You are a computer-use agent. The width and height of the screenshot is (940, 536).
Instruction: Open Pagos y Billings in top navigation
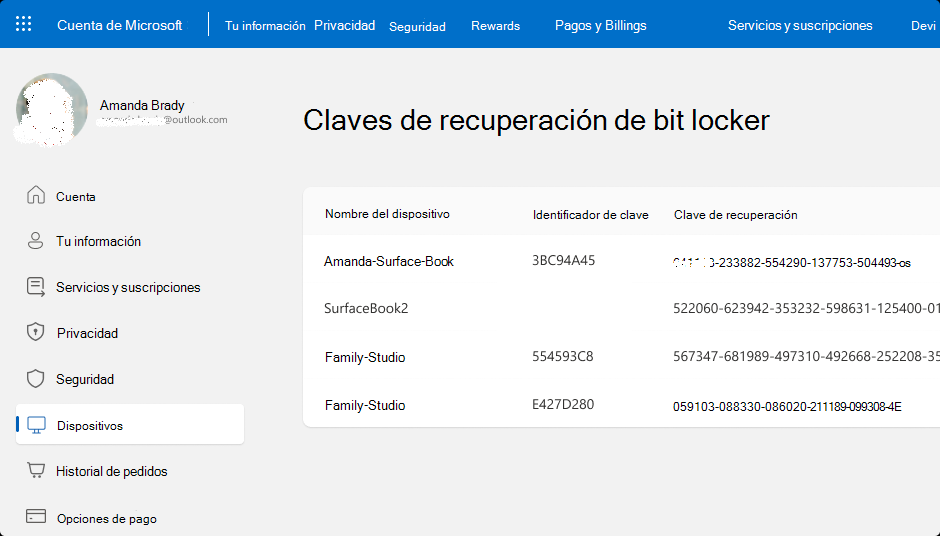pyautogui.click(x=601, y=26)
